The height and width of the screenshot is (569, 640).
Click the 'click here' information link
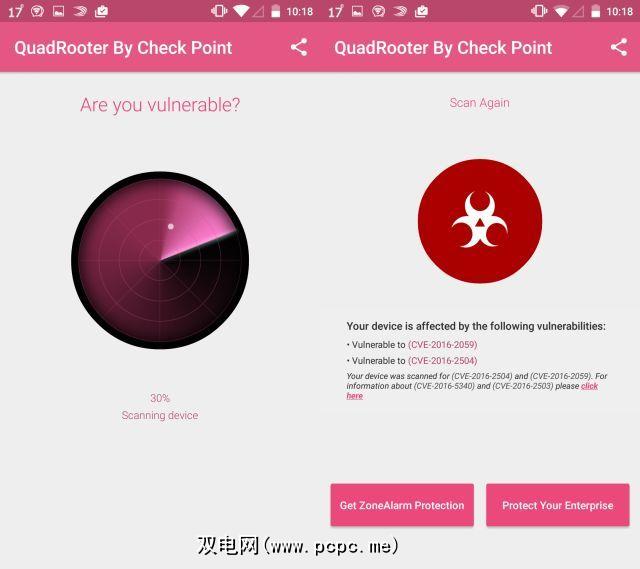pos(589,386)
